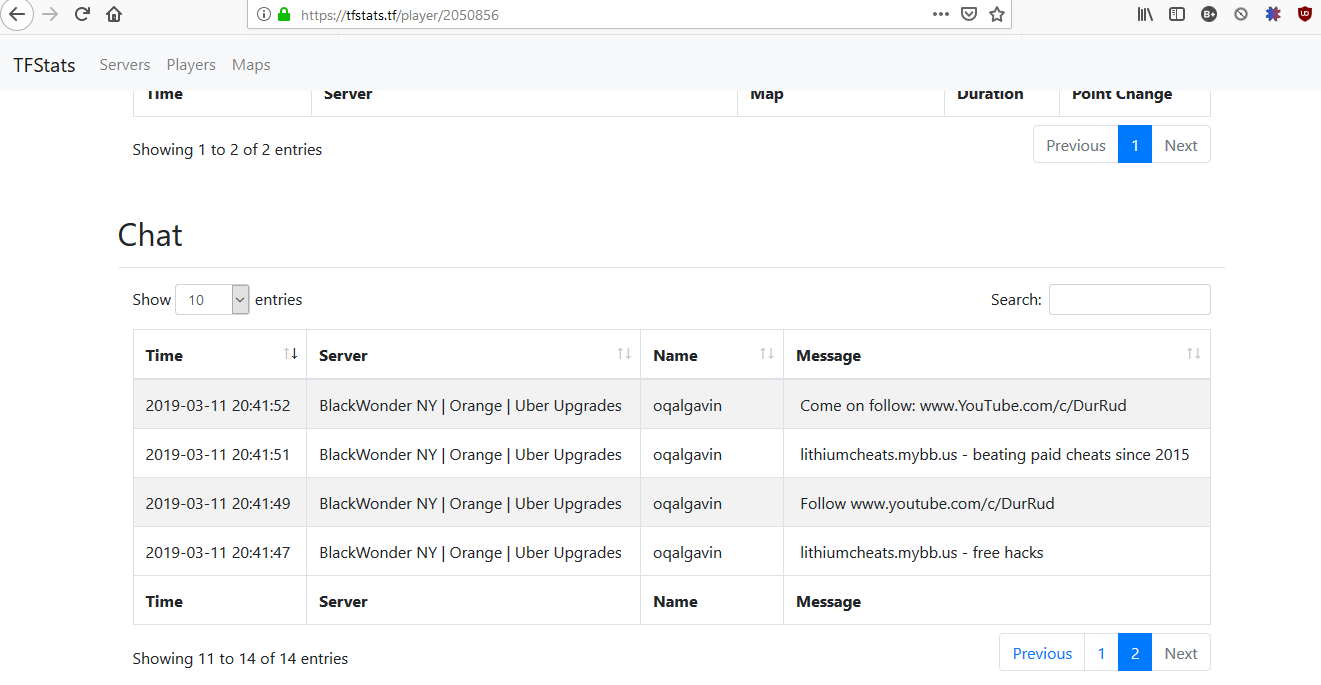The image size is (1321, 685).
Task: Click the Duration column header
Action: point(990,95)
